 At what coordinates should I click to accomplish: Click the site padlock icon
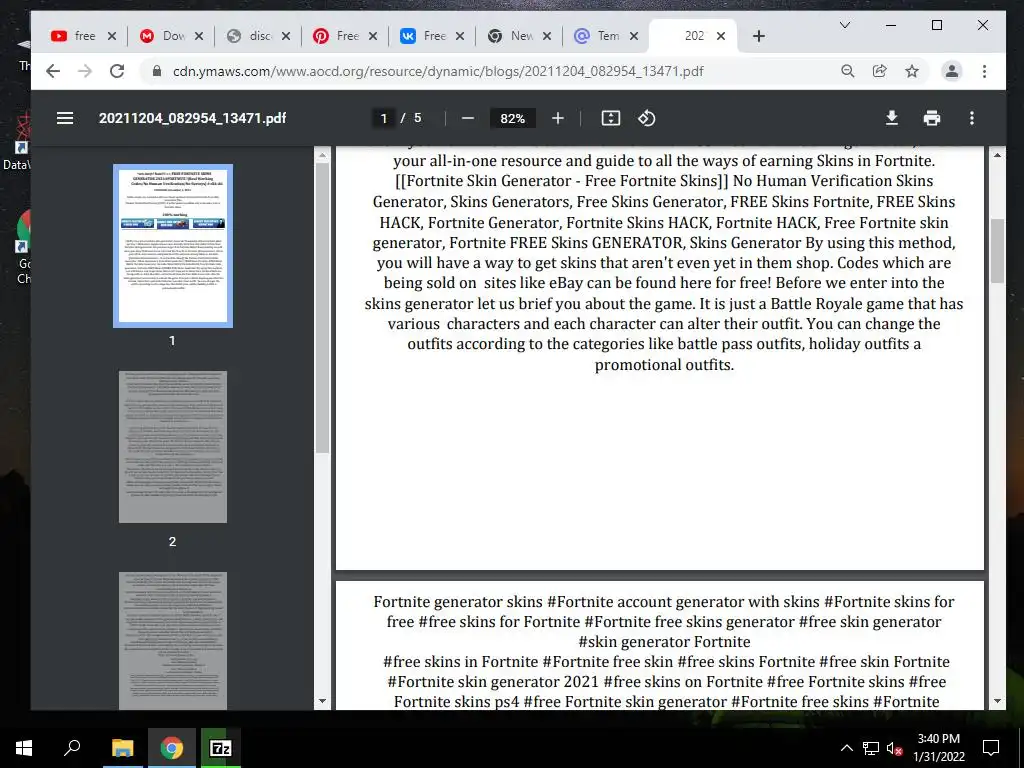pyautogui.click(x=157, y=71)
